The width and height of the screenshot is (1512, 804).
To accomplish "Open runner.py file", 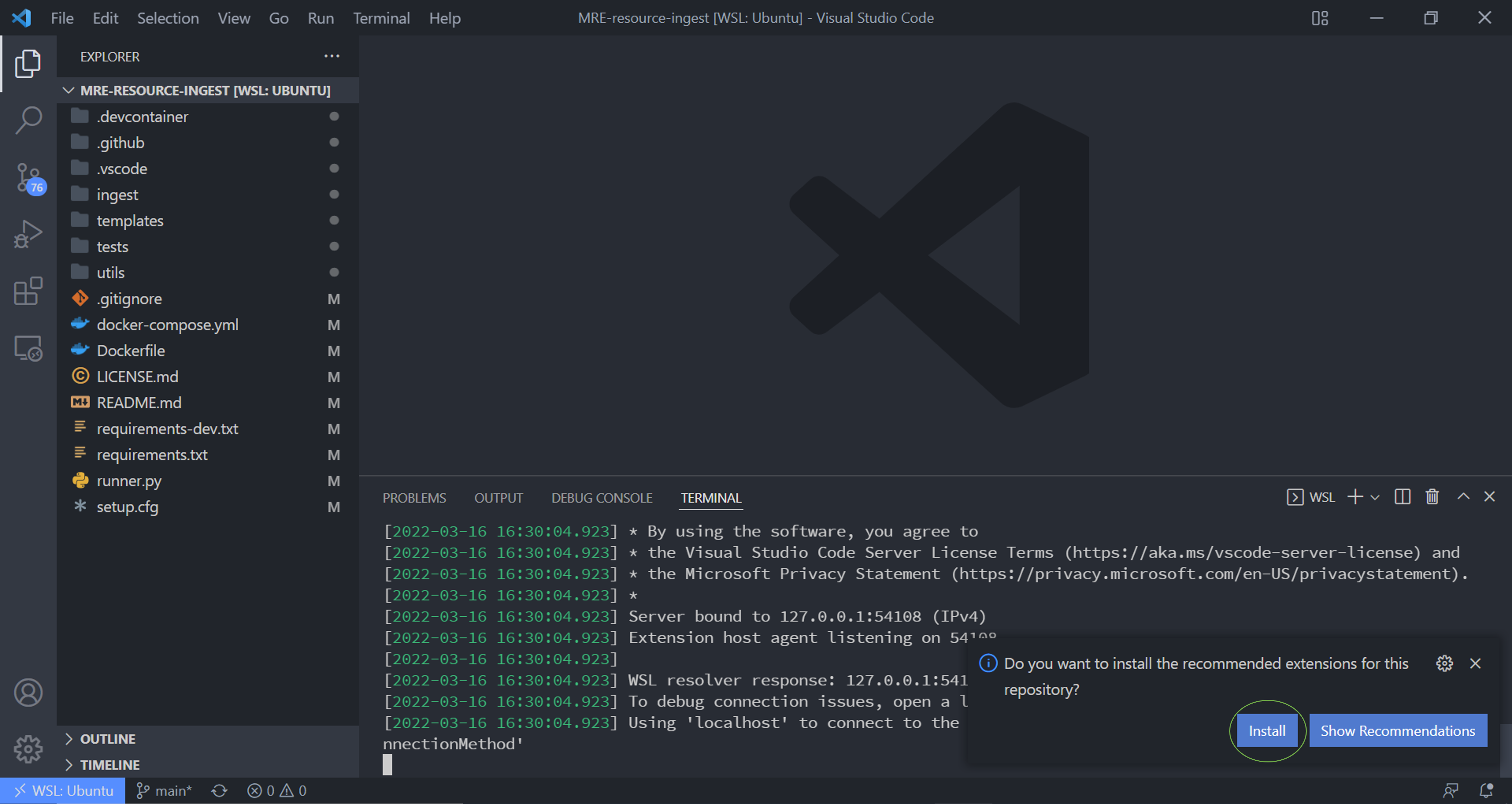I will pos(208,481).
